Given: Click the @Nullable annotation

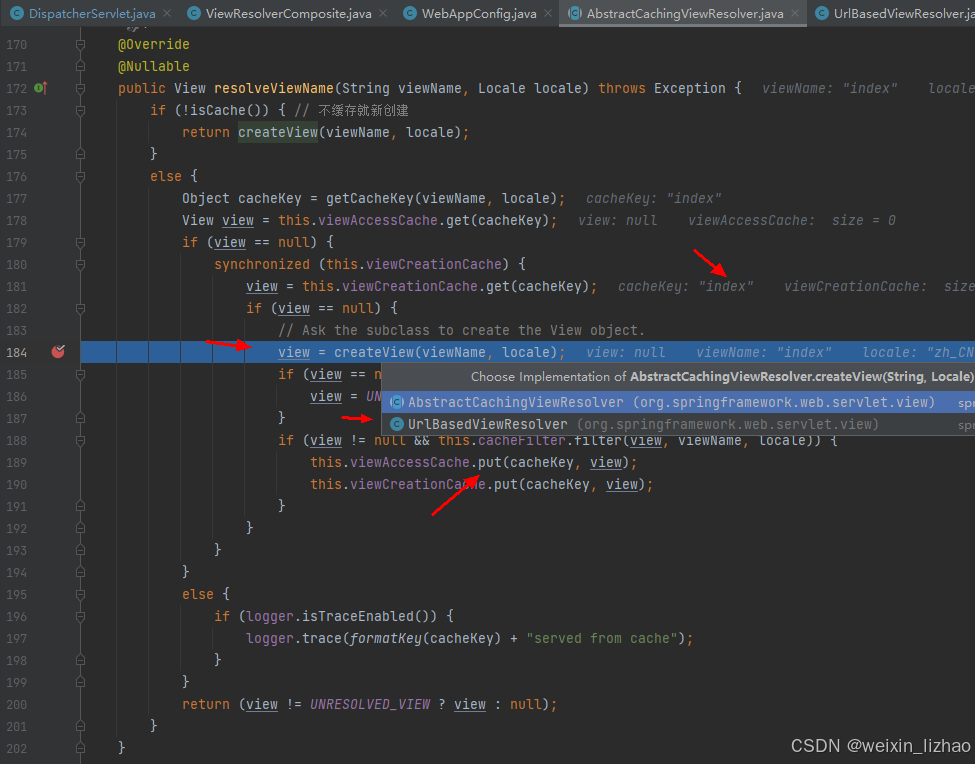Looking at the screenshot, I should [x=154, y=66].
